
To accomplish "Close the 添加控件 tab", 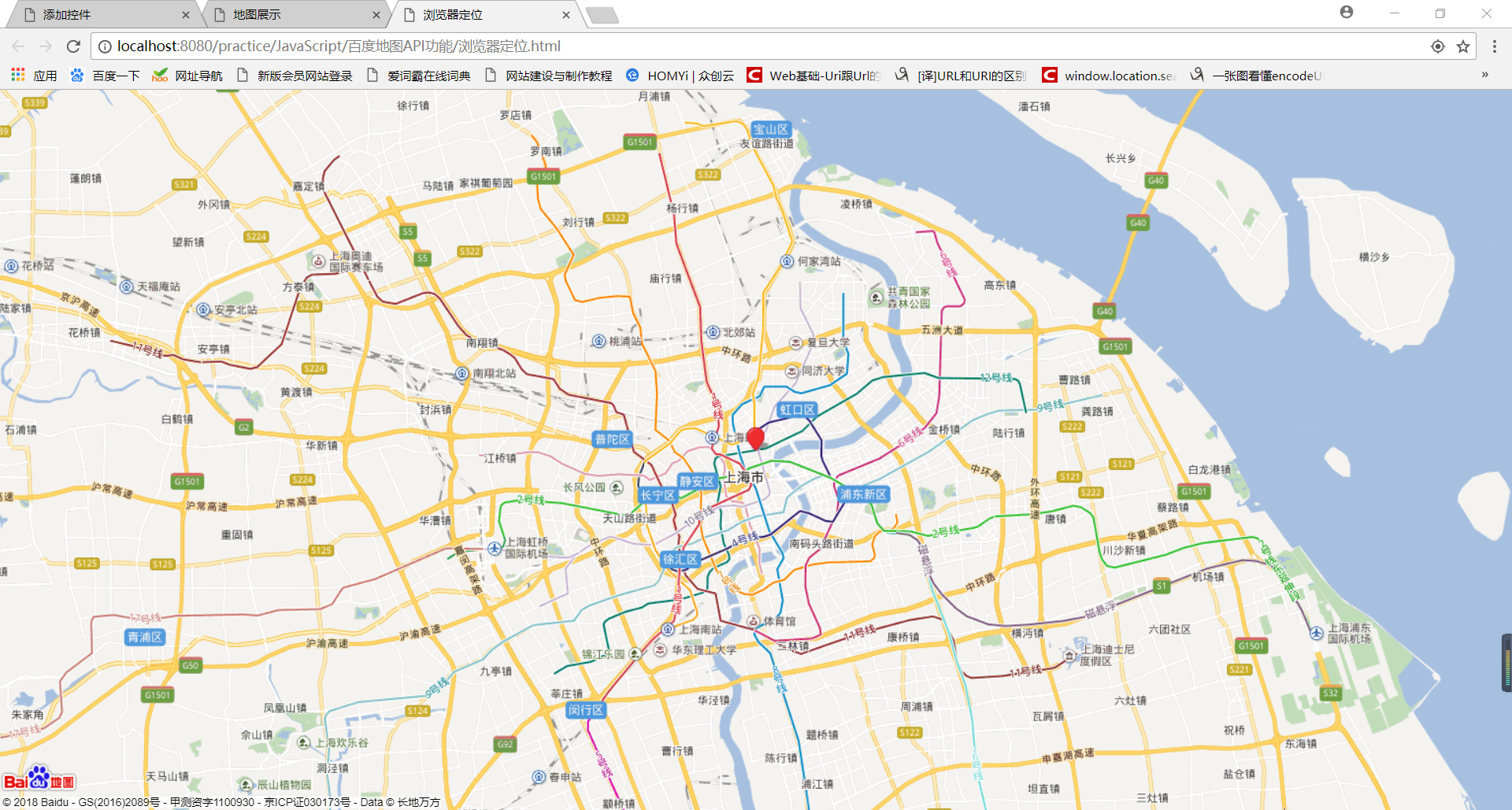I will 186,15.
